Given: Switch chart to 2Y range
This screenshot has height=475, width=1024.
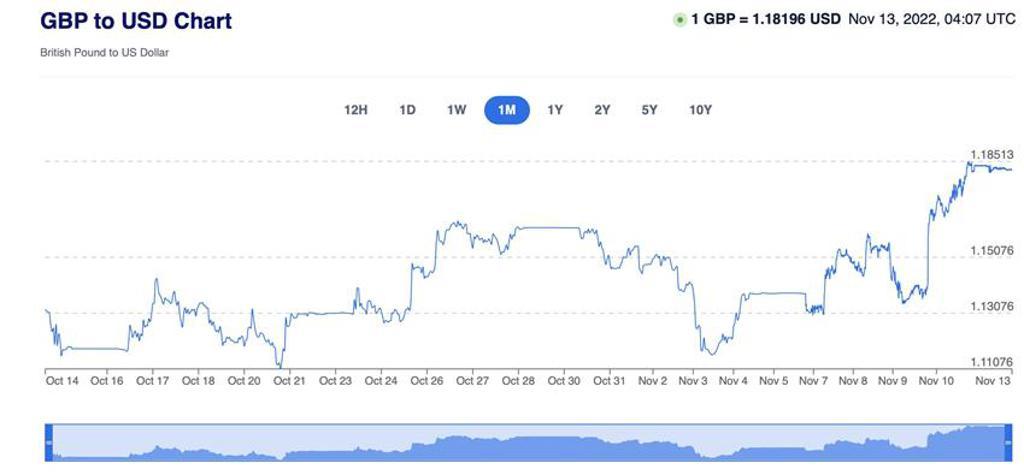Looking at the screenshot, I should tap(602, 110).
